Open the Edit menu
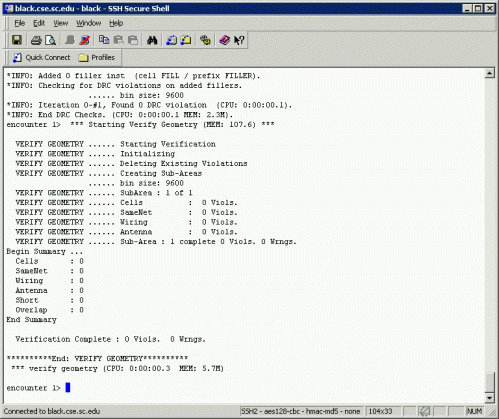The width and height of the screenshot is (499, 419). (39, 23)
